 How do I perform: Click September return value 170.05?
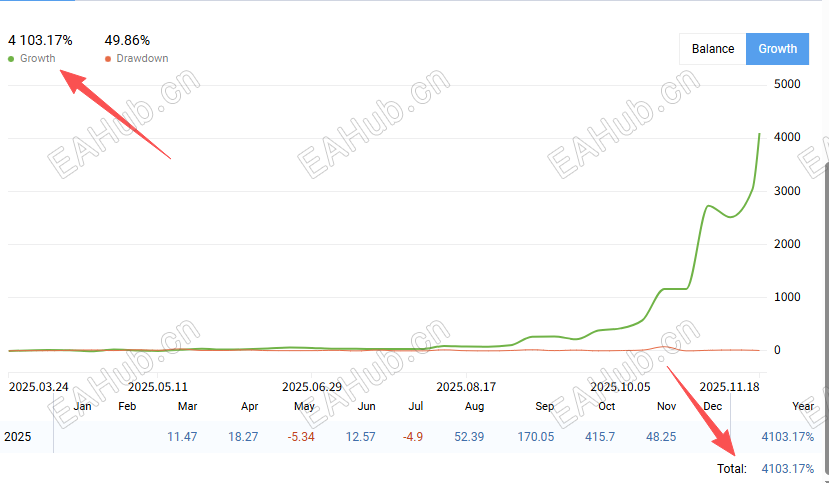pyautogui.click(x=533, y=438)
